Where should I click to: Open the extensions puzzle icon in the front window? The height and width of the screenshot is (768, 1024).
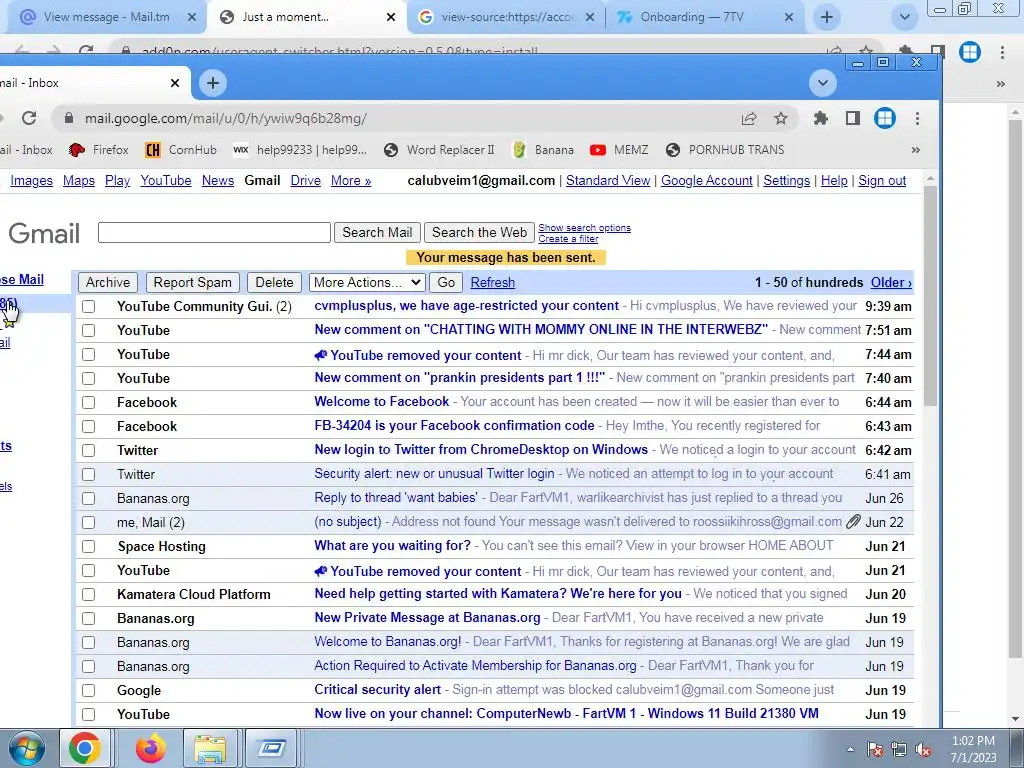[x=820, y=118]
